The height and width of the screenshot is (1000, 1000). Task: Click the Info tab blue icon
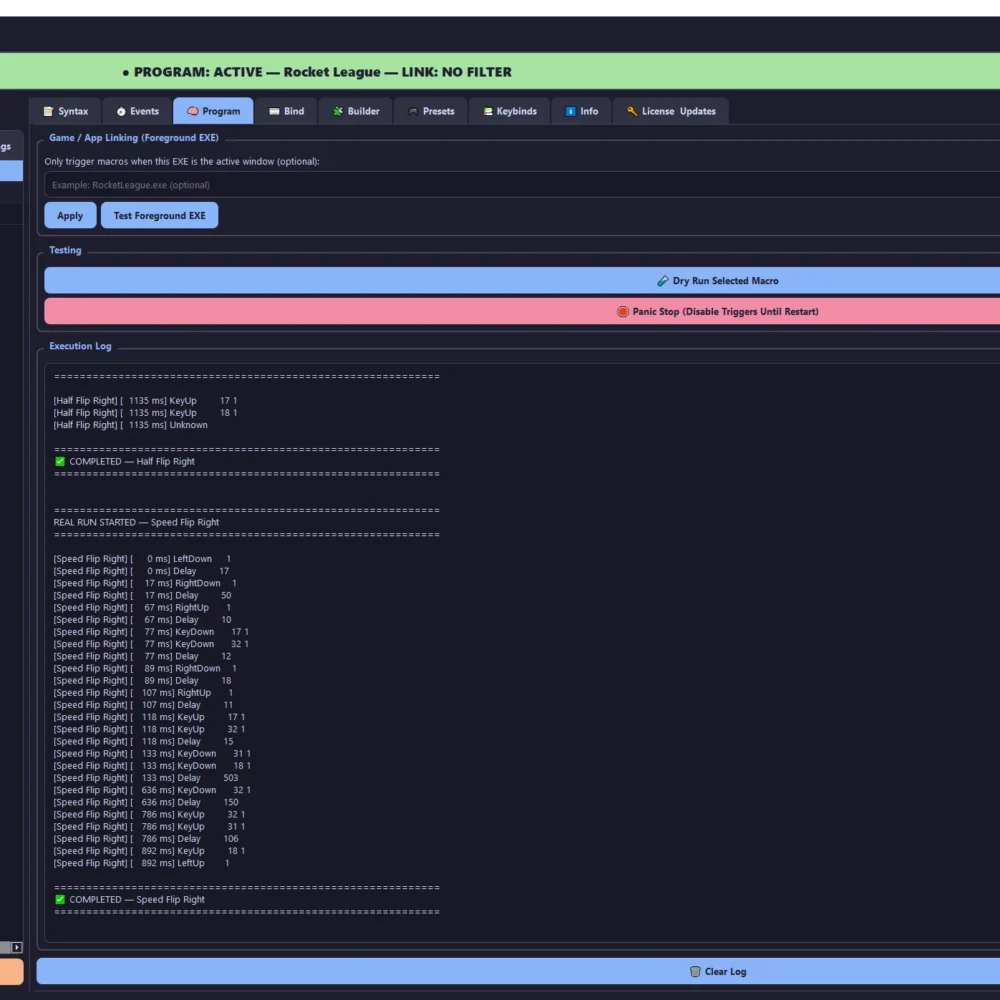570,111
